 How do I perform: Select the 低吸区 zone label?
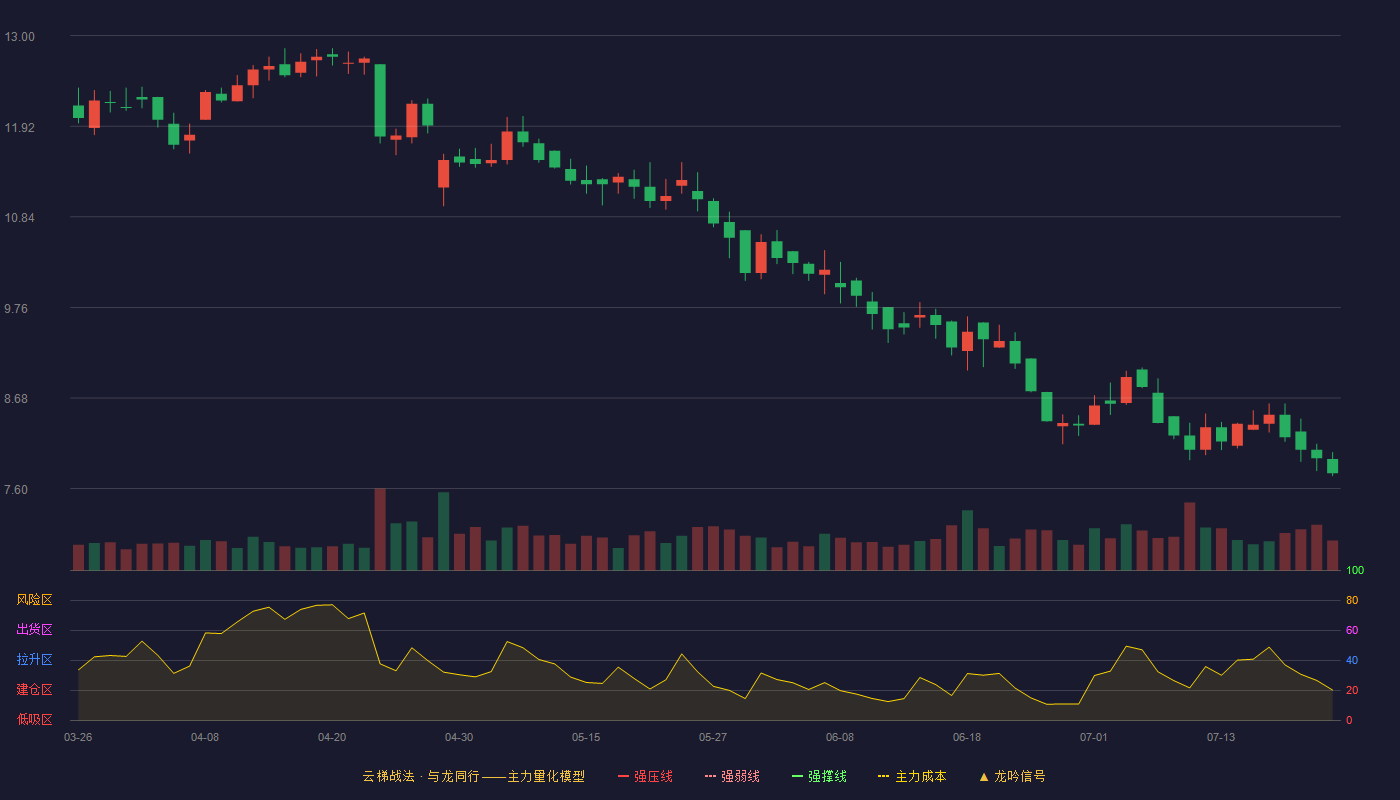[x=34, y=719]
